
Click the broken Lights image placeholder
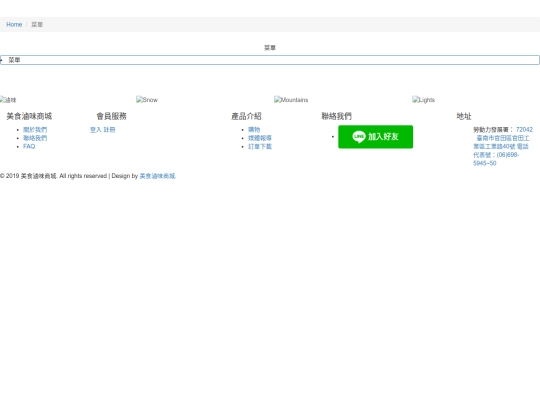(424, 100)
